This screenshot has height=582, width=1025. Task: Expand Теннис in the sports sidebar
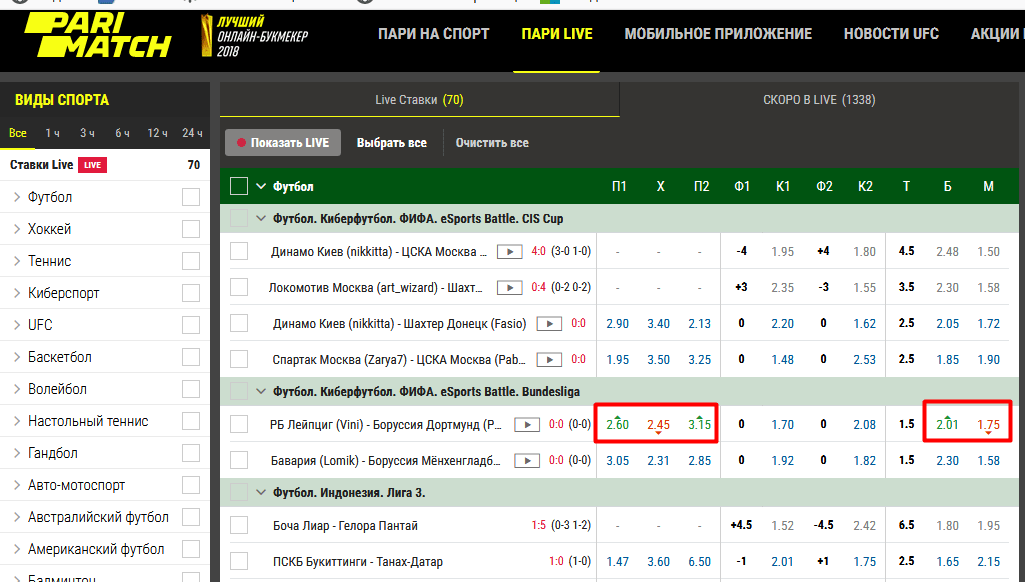coord(18,261)
